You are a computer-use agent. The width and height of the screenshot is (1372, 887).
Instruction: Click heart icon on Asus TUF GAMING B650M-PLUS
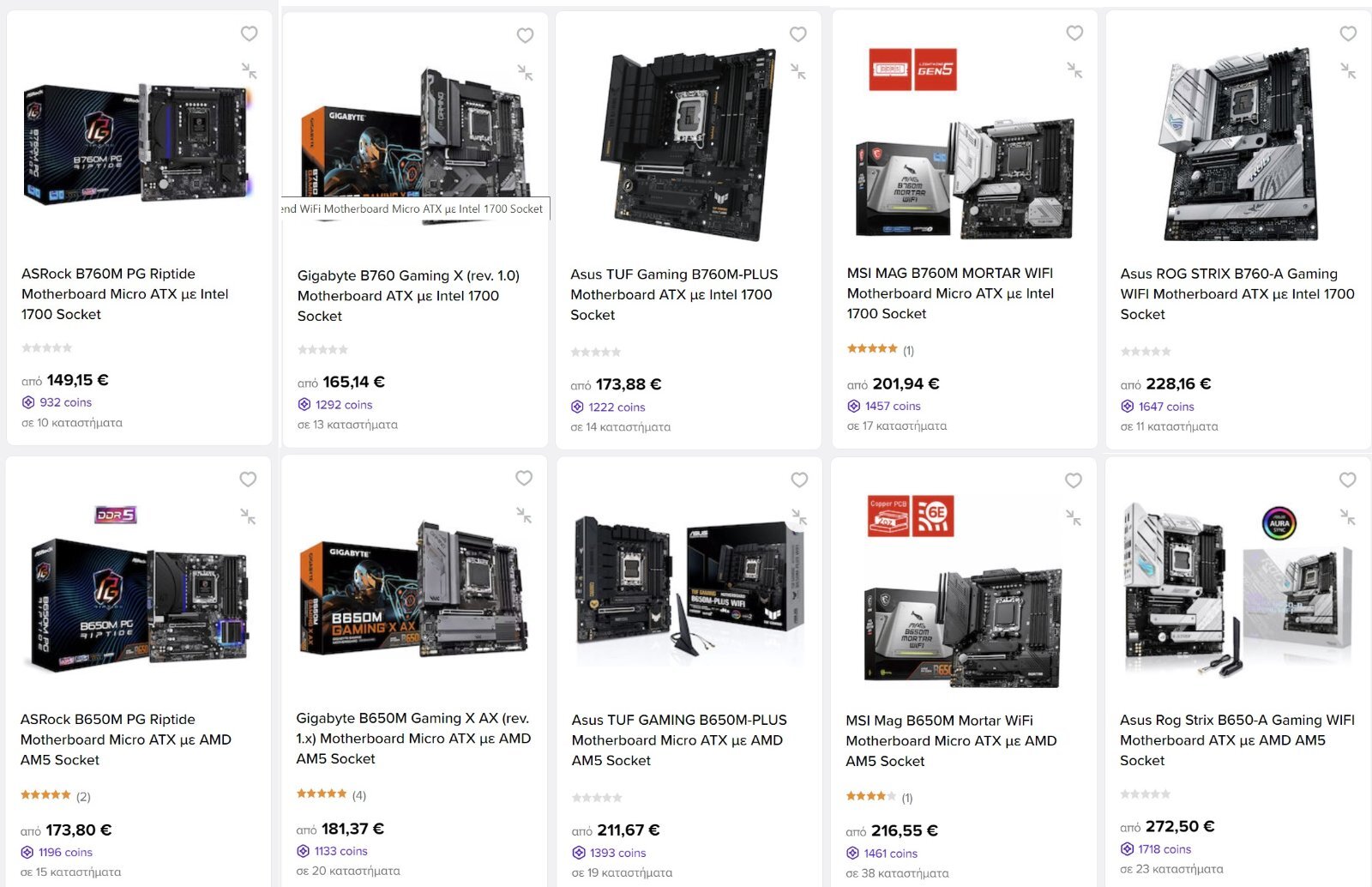798,480
